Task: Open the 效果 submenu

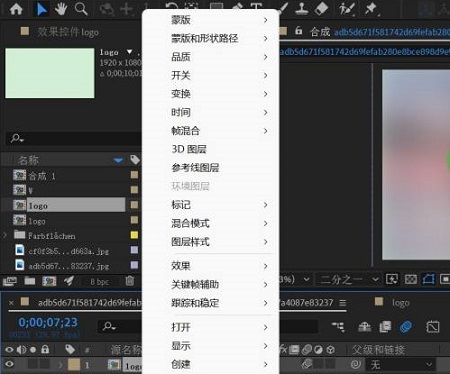Action: [211, 266]
